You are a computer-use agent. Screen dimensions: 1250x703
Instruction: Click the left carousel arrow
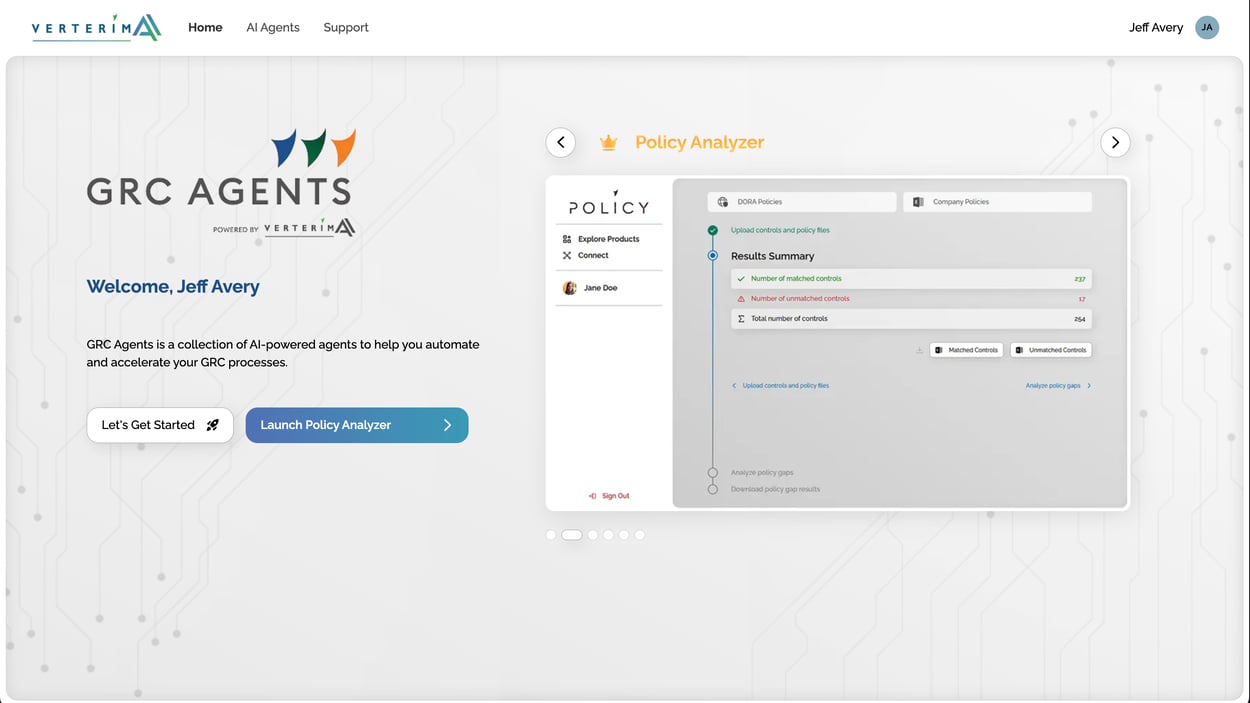pos(561,142)
